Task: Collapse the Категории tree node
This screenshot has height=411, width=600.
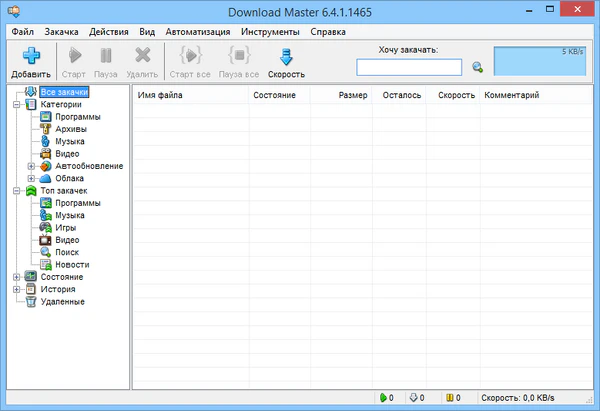Action: click(x=16, y=105)
